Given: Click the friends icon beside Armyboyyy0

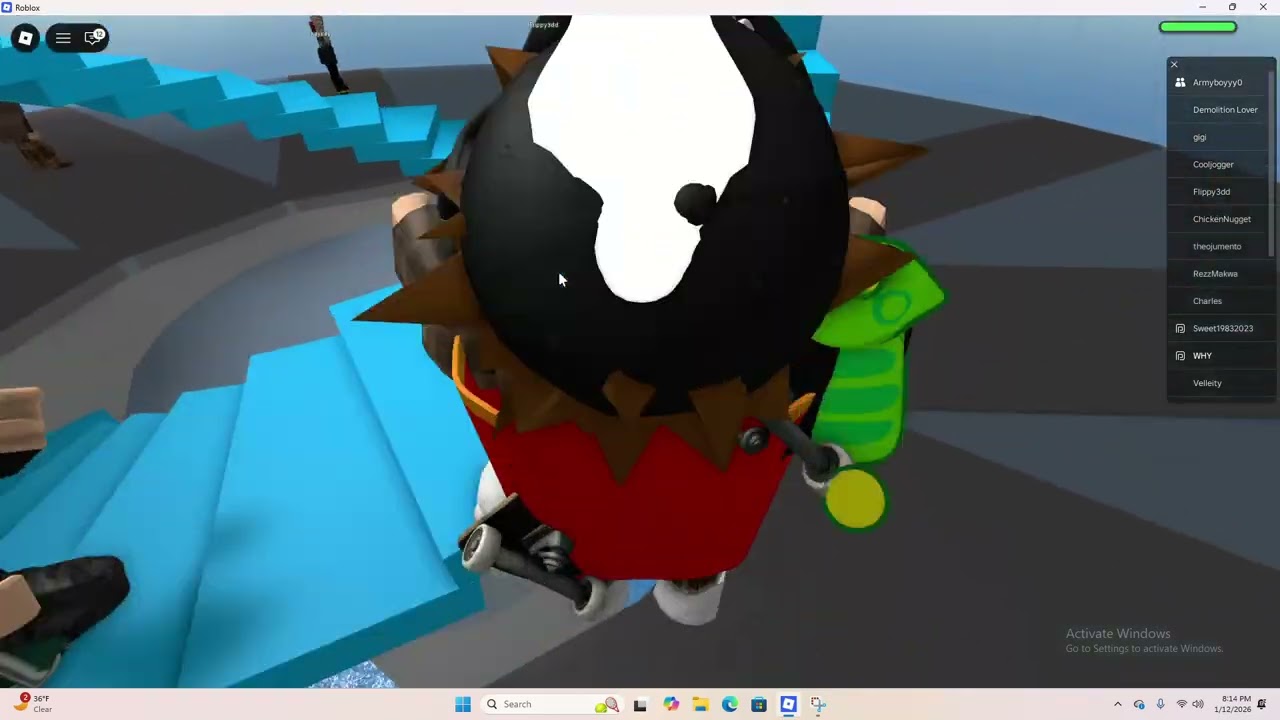Looking at the screenshot, I should [x=1180, y=83].
